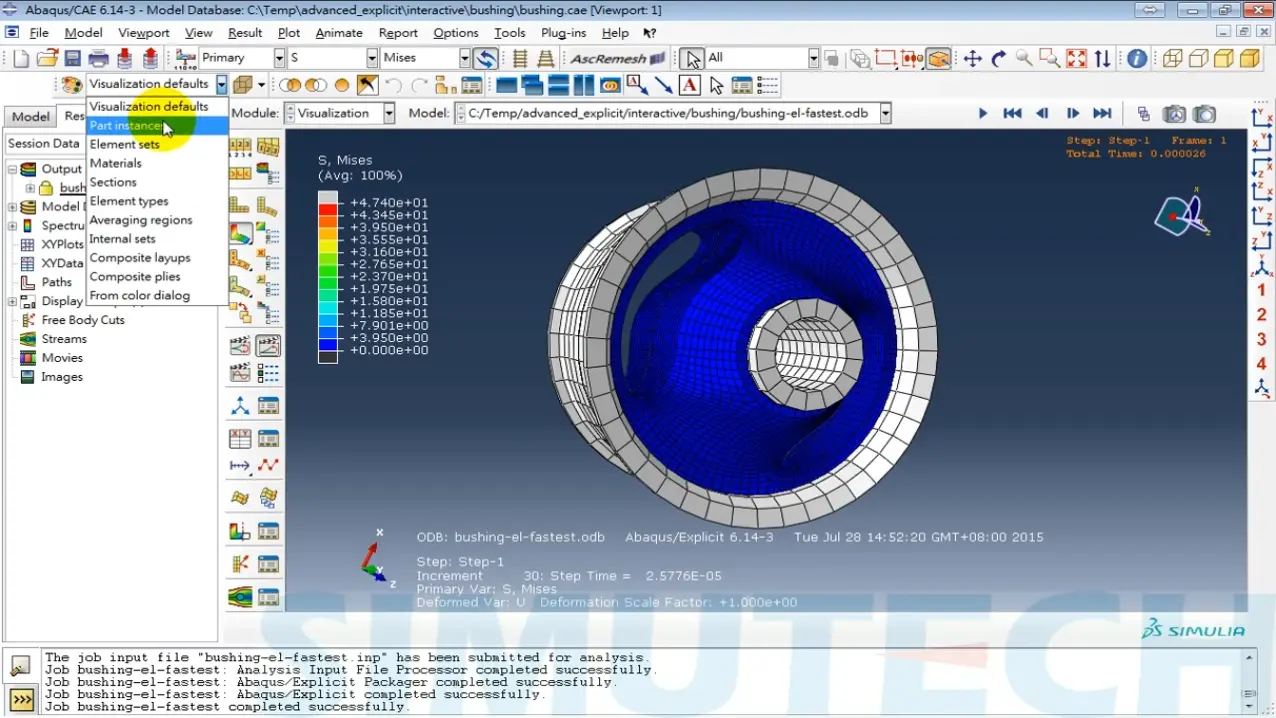Select Movies in the results tree
The height and width of the screenshot is (718, 1276).
[x=62, y=358]
